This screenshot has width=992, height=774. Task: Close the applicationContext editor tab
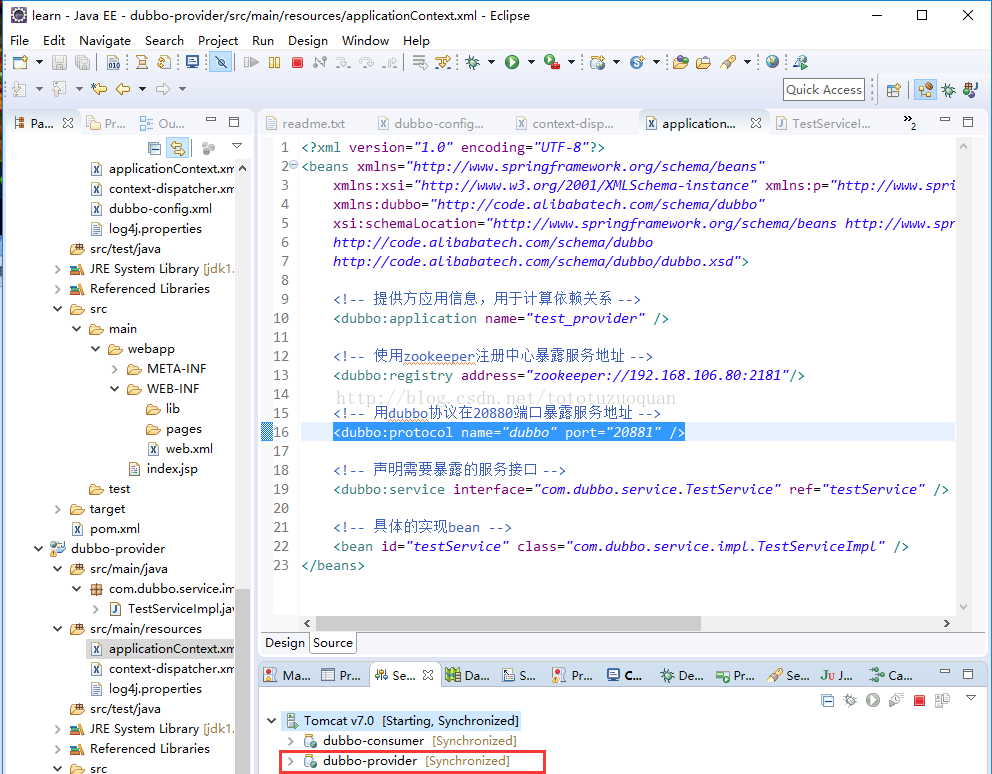tap(755, 123)
